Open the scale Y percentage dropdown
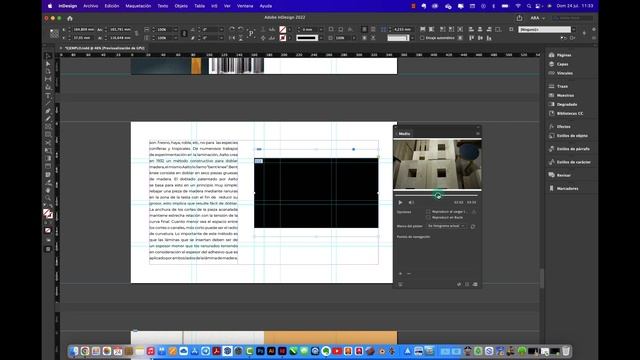Screen dimensions: 640x360 [x=176, y=38]
